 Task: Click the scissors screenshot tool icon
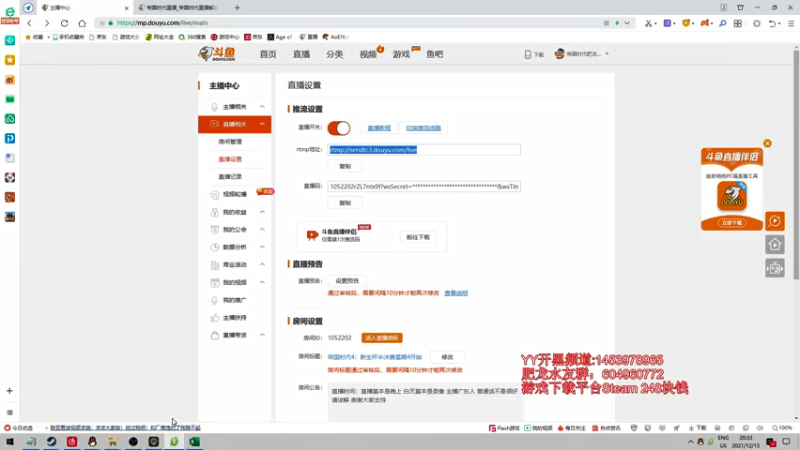click(x=648, y=23)
